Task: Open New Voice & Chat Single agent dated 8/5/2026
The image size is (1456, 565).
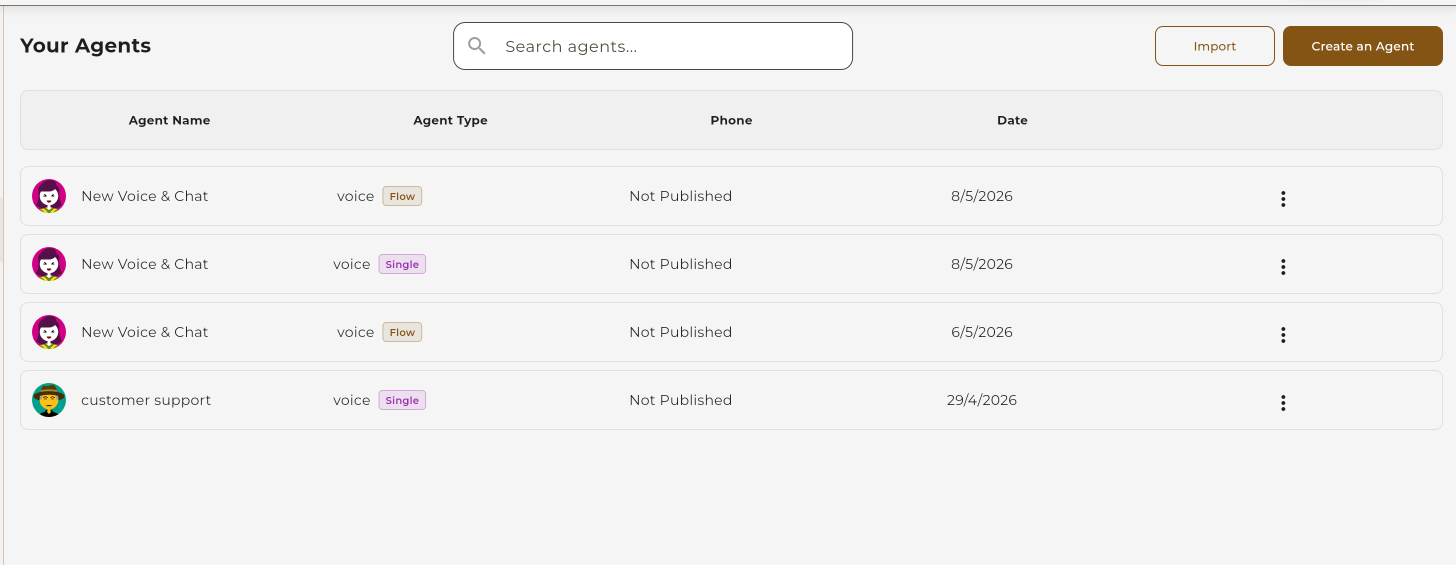Action: point(145,264)
